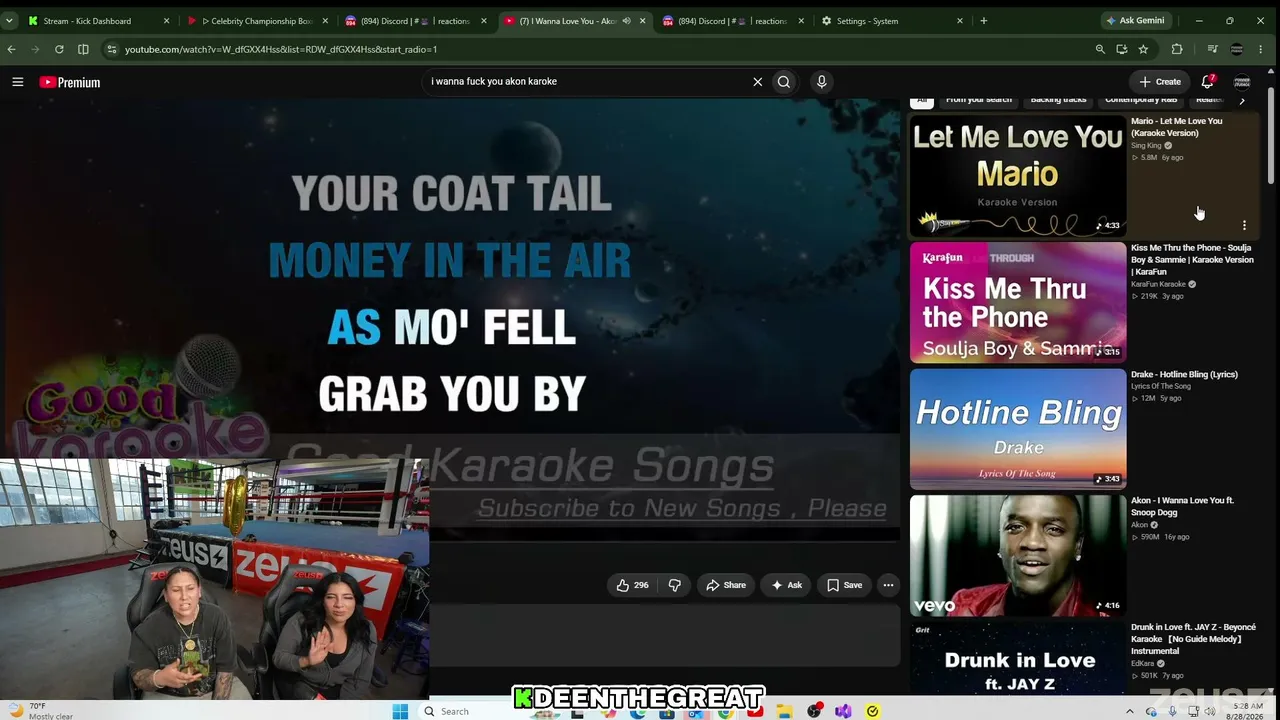Save the video to a playlist
Screen dimensions: 1280x720
844,585
